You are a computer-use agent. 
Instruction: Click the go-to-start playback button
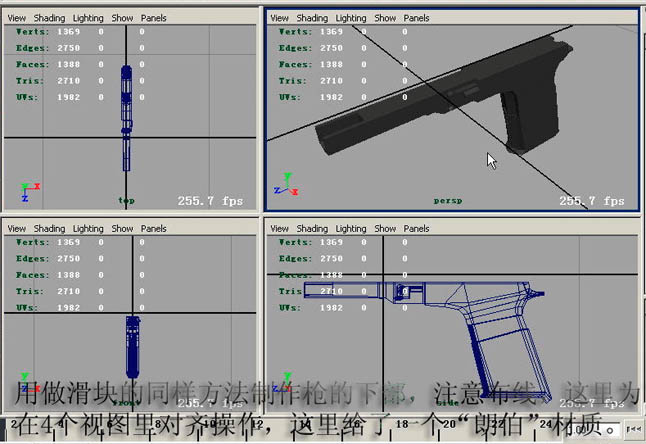coord(633,429)
